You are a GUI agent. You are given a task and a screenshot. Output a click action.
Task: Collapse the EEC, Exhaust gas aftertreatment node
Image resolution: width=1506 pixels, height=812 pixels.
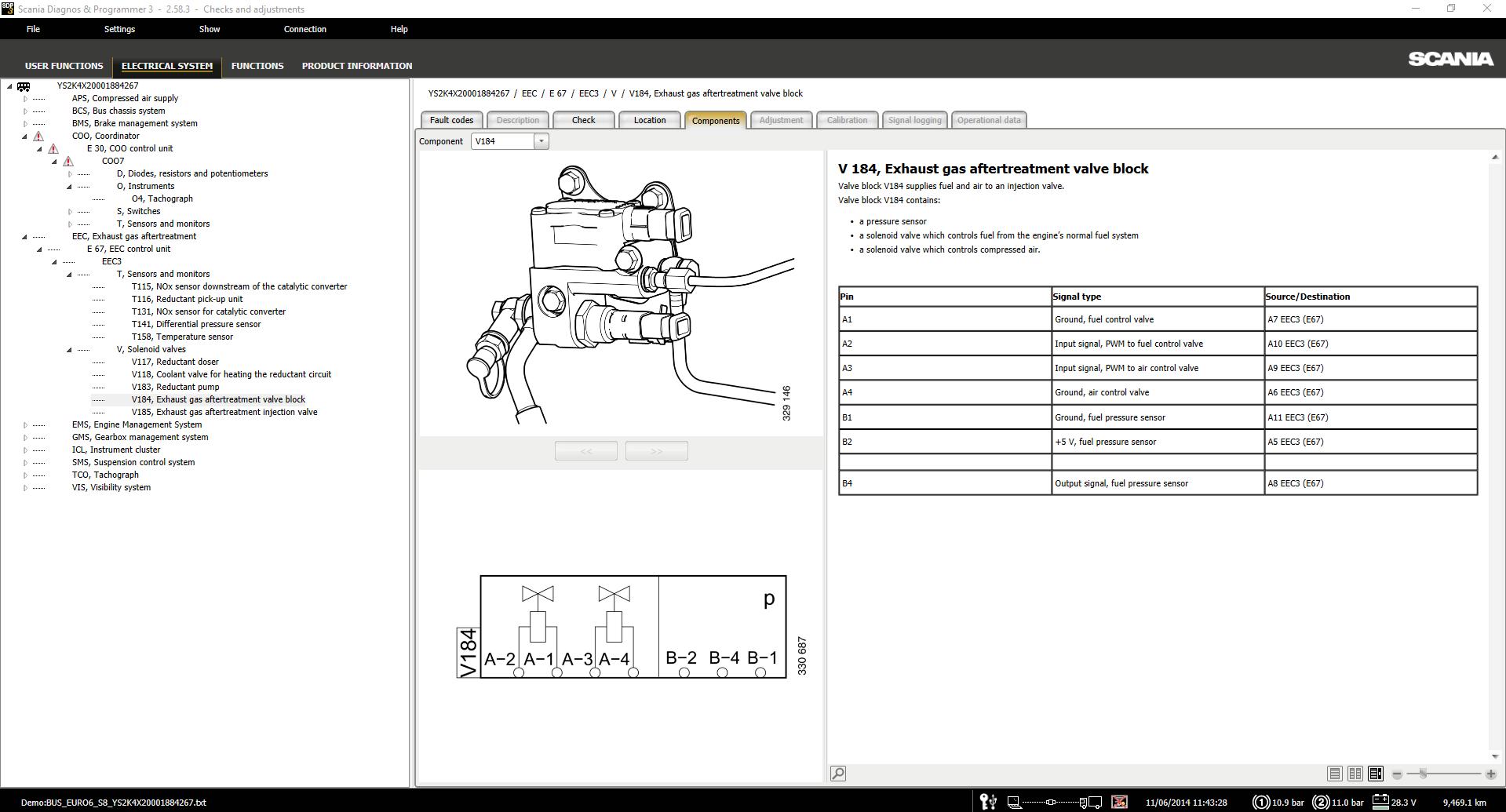coord(24,236)
